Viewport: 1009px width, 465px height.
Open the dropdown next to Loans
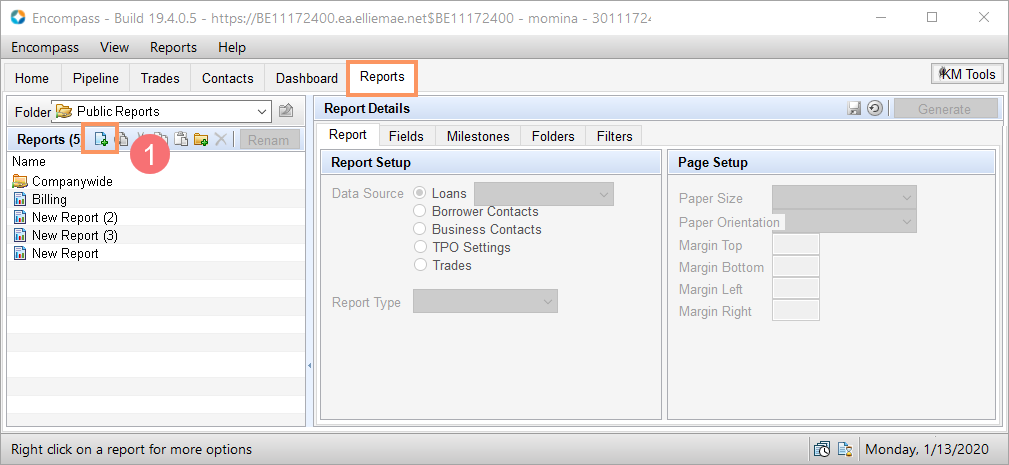544,194
